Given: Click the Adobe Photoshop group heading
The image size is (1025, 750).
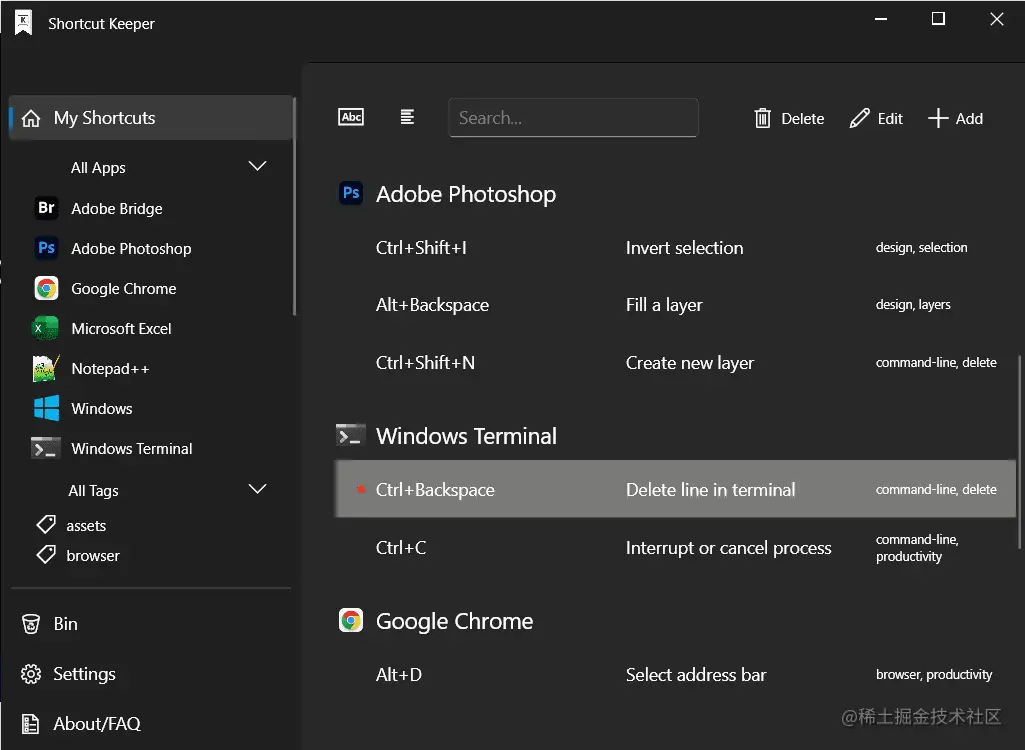Looking at the screenshot, I should click(465, 194).
